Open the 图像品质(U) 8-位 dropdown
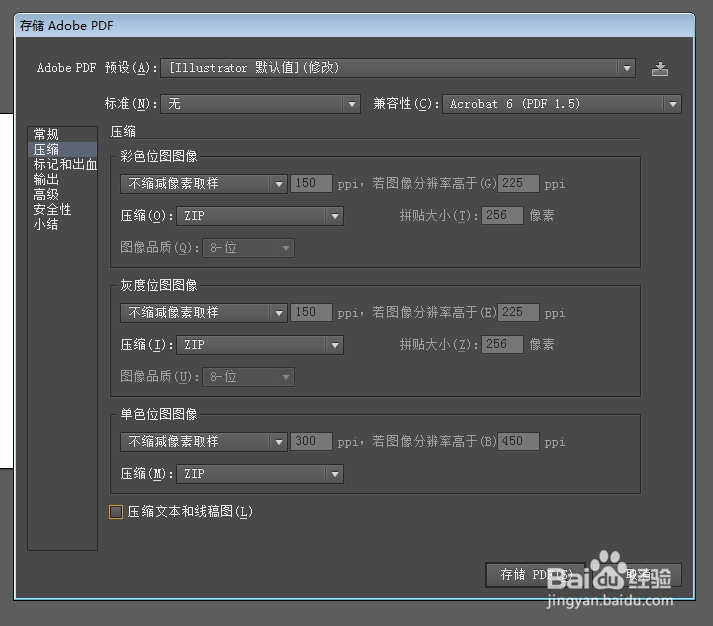The height and width of the screenshot is (626, 713). pyautogui.click(x=249, y=377)
